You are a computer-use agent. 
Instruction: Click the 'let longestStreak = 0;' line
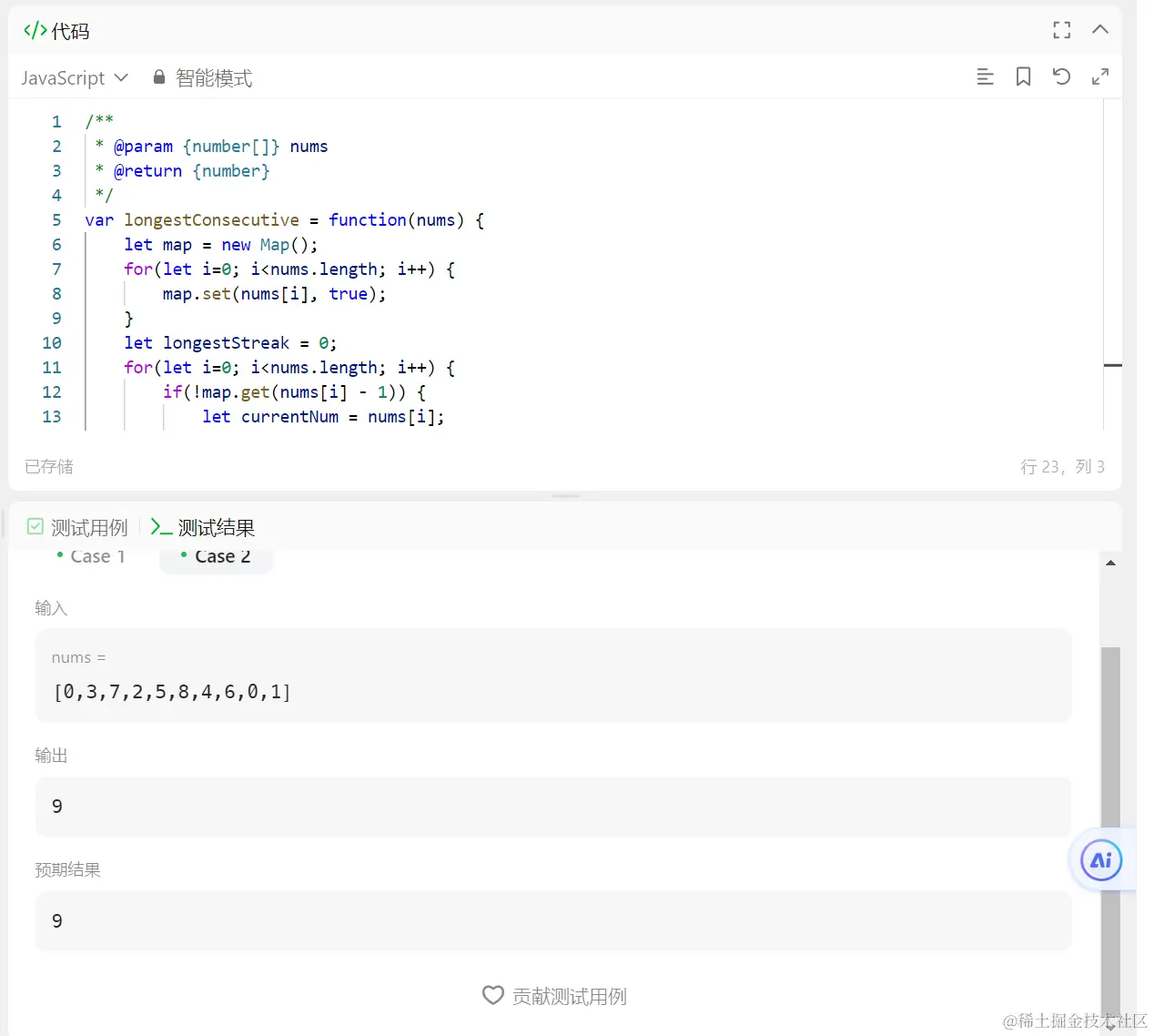[x=230, y=343]
